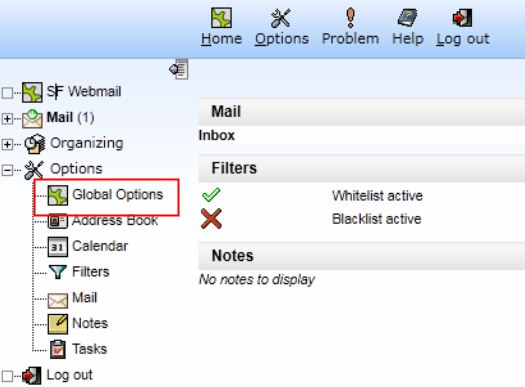
Task: Open Filters options in sidebar
Action: coord(91,272)
